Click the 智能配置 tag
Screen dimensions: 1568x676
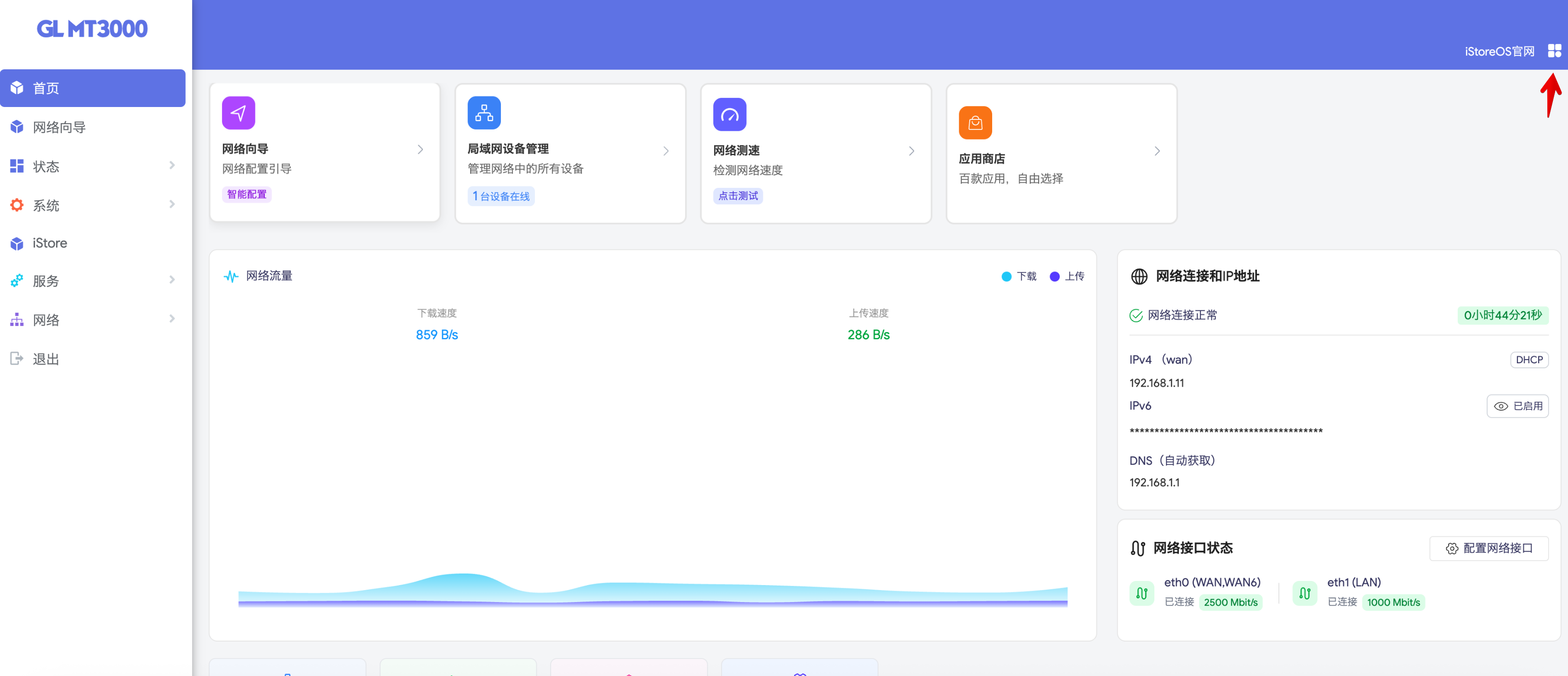click(246, 194)
